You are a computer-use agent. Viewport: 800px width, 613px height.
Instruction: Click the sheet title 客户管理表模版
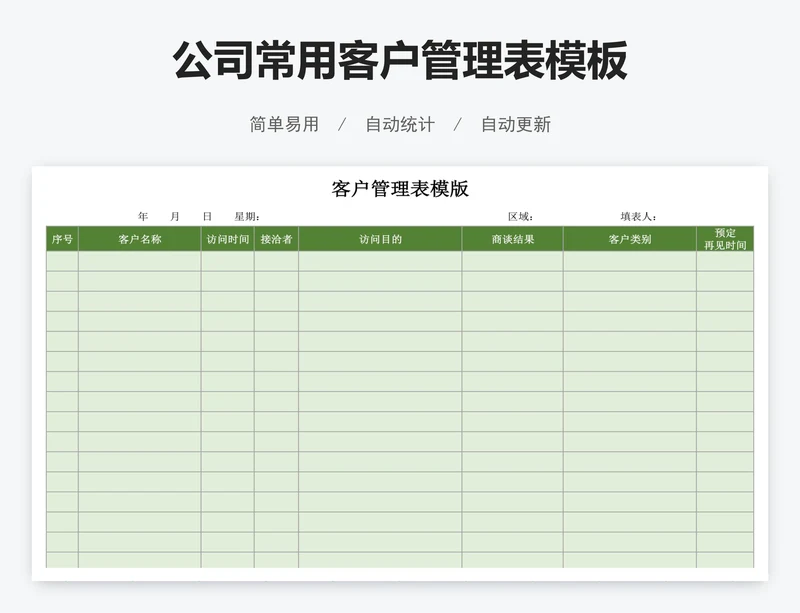pos(400,189)
